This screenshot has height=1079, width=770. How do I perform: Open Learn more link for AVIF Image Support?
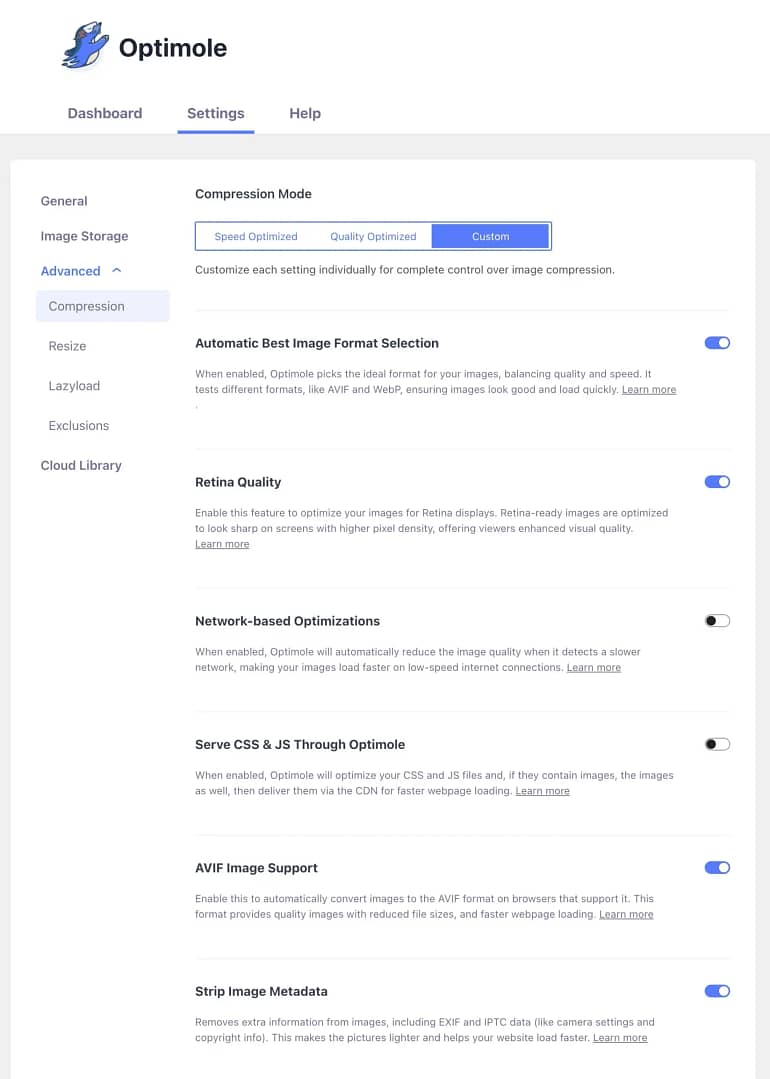pyautogui.click(x=626, y=914)
